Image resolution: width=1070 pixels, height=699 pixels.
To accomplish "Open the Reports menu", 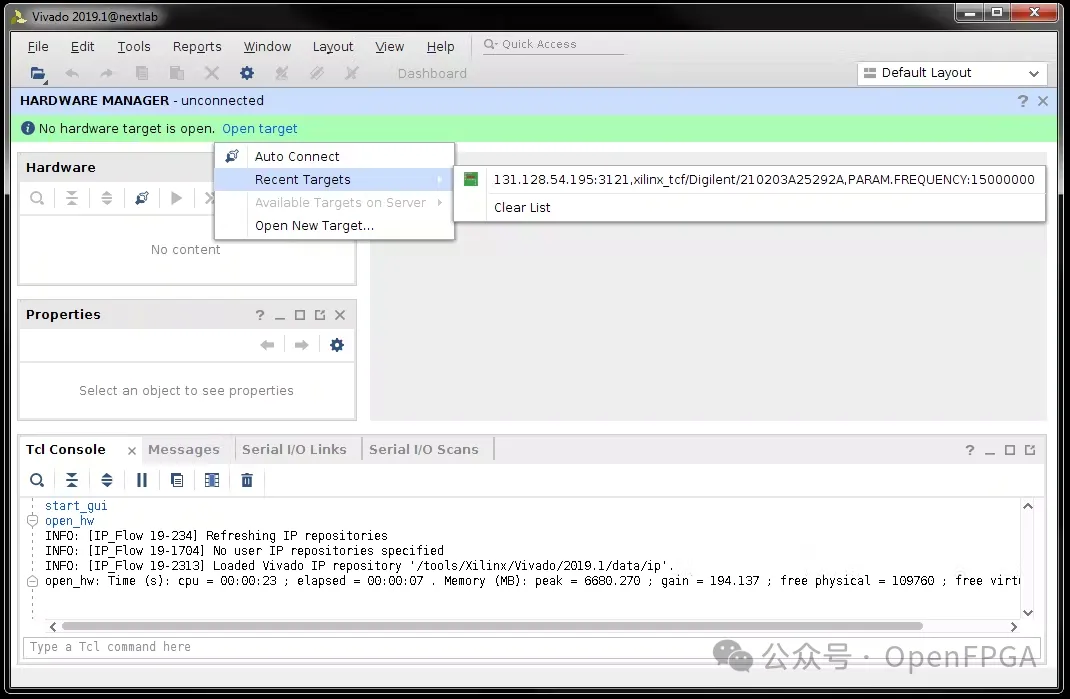I will 197,46.
